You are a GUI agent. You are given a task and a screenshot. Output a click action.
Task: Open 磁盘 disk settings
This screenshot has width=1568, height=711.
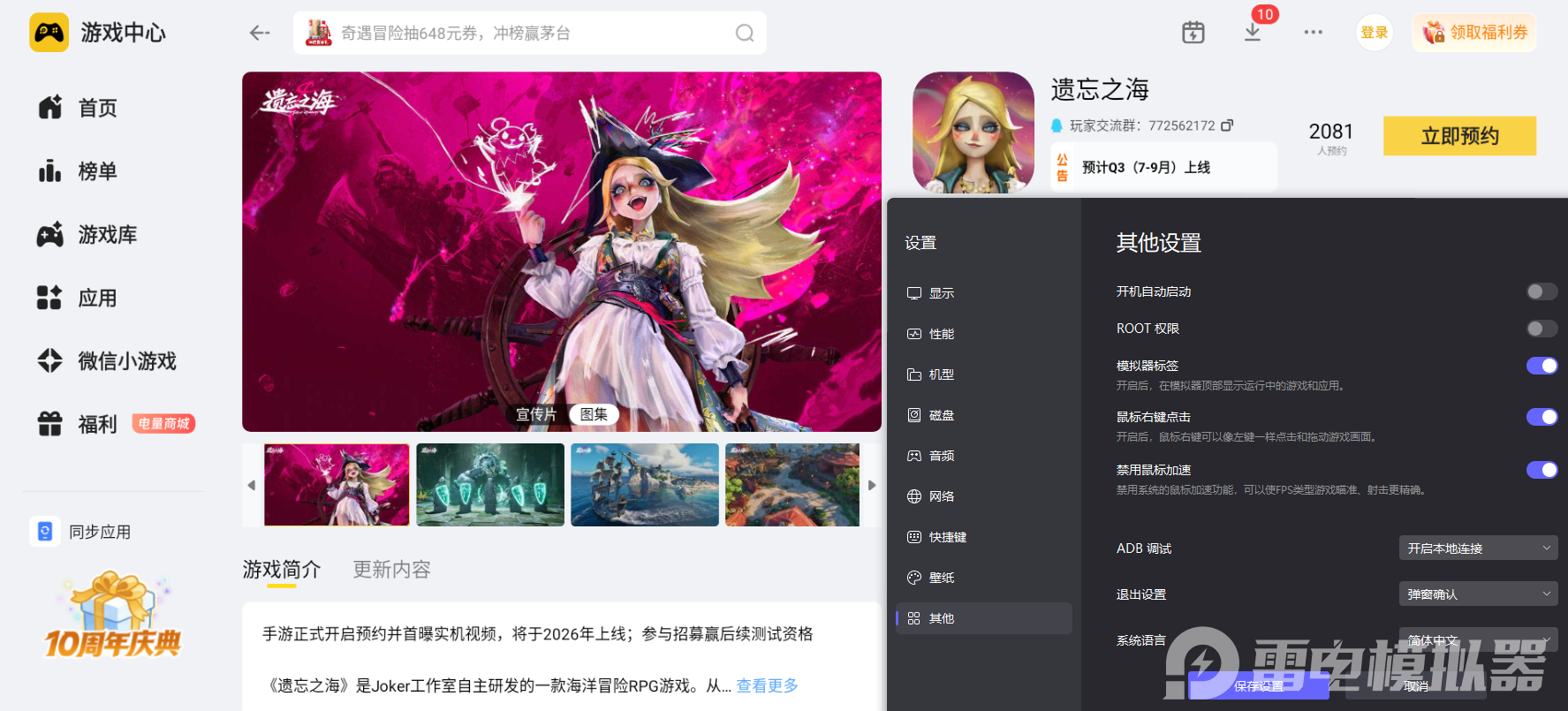pyautogui.click(x=984, y=415)
